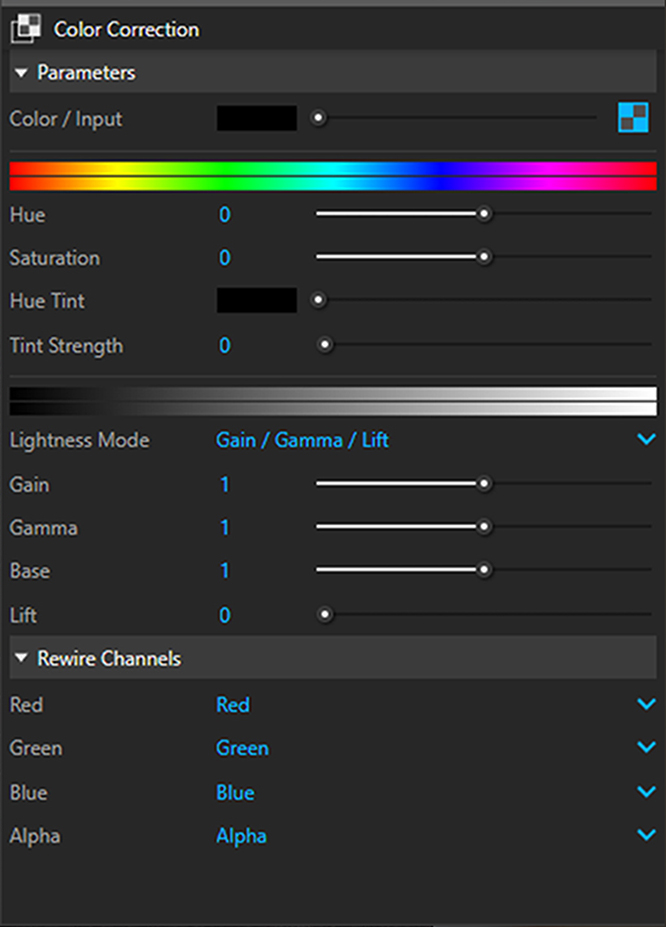Open the Red channel dropdown
This screenshot has height=927, width=666.
tap(646, 705)
